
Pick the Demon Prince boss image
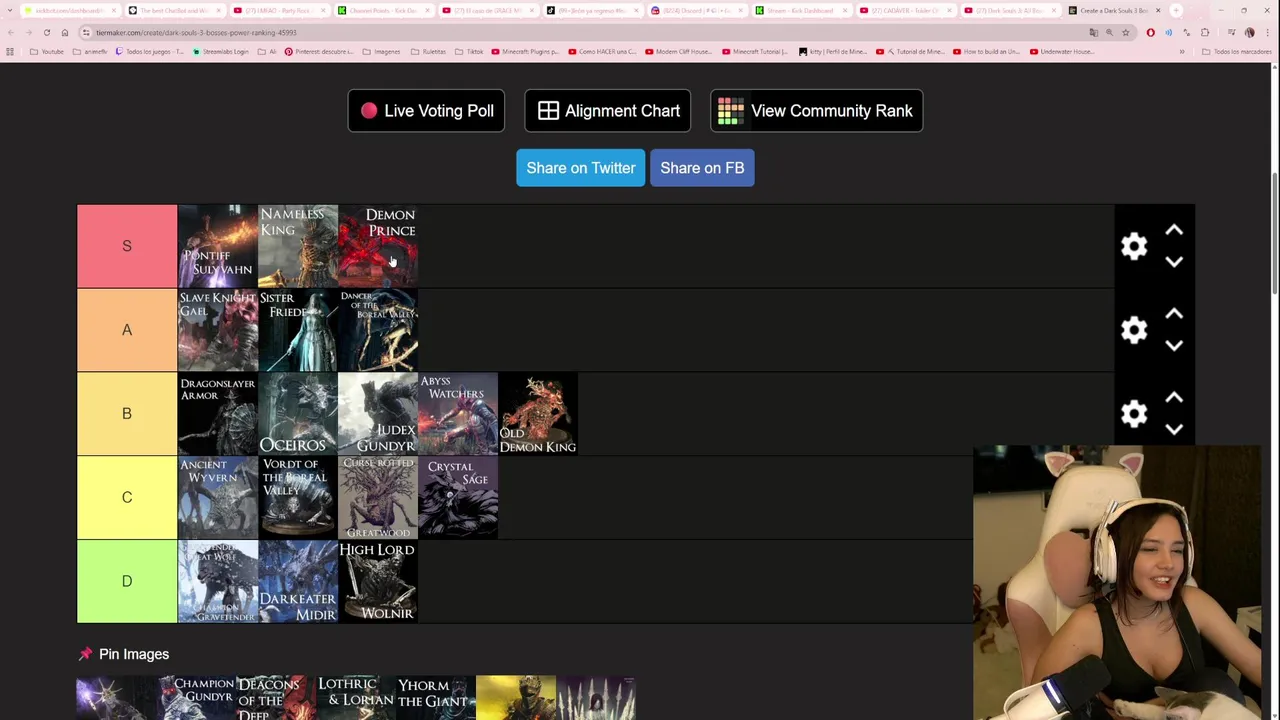click(378, 246)
